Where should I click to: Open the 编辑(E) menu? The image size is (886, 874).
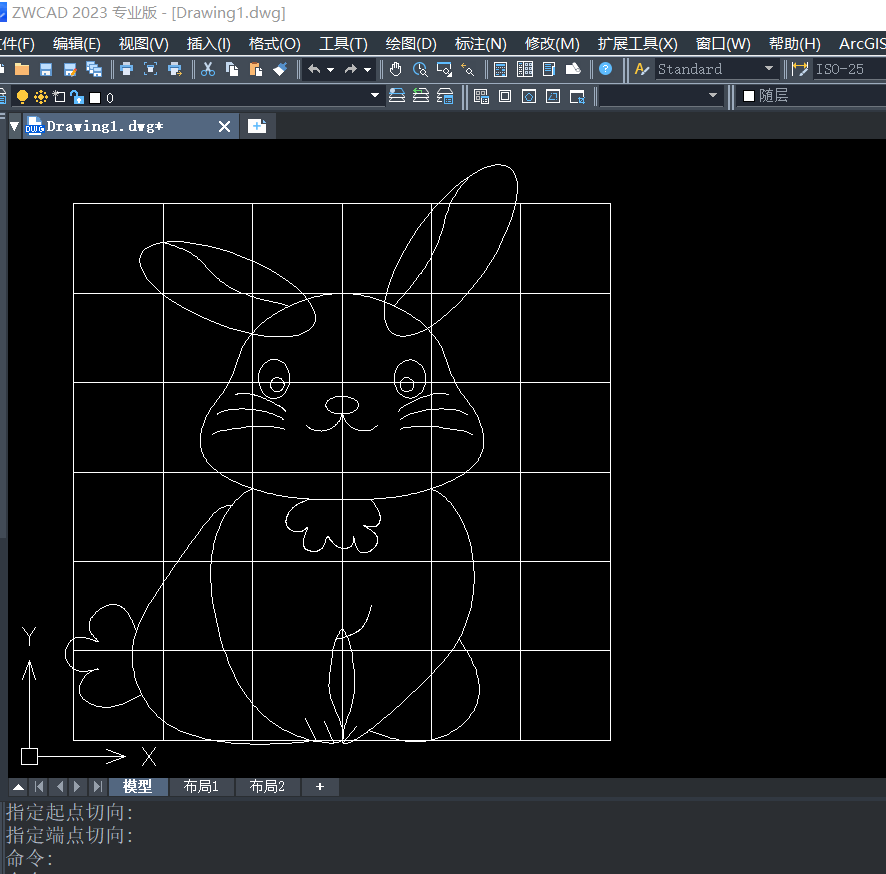pyautogui.click(x=77, y=44)
